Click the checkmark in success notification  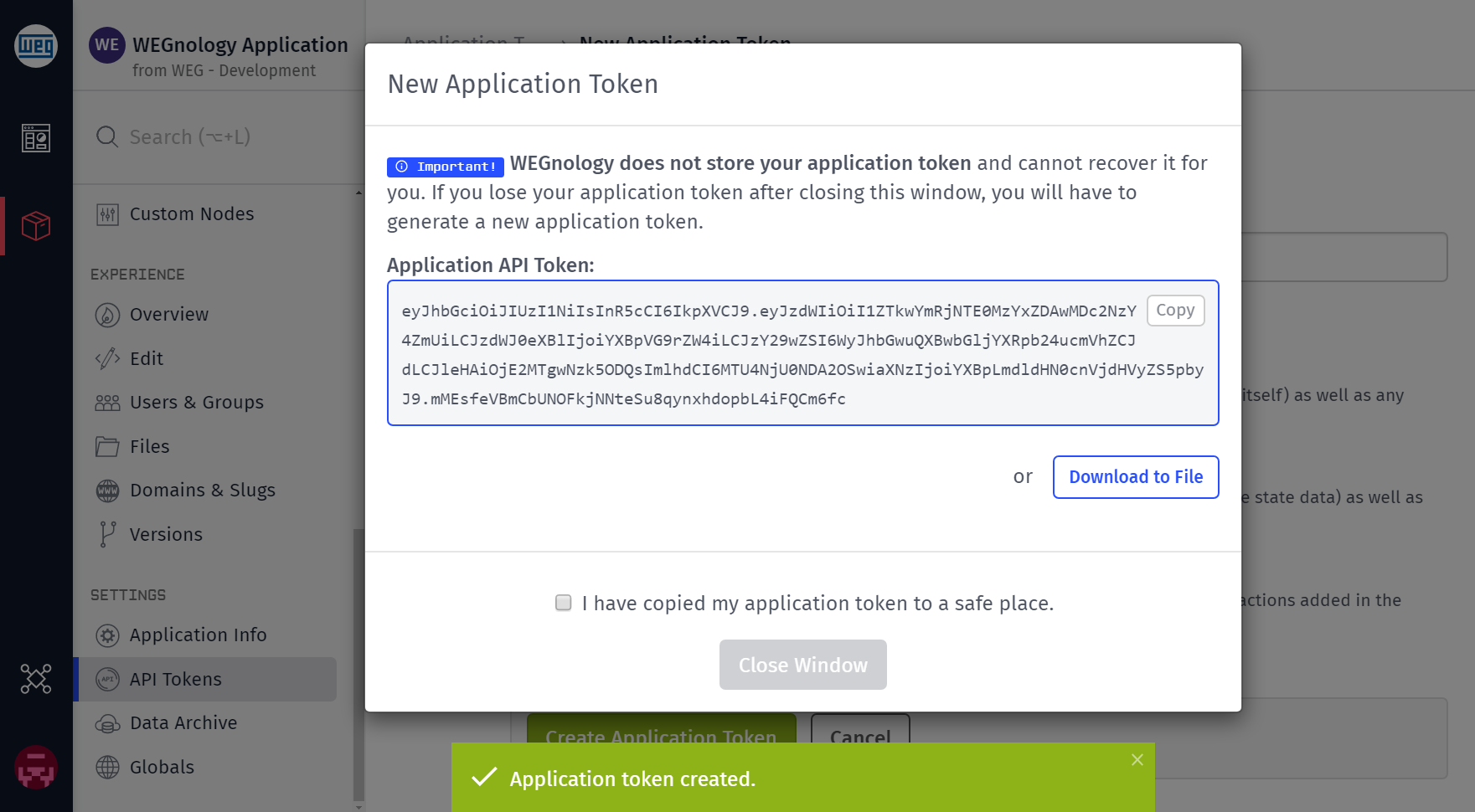click(x=484, y=778)
